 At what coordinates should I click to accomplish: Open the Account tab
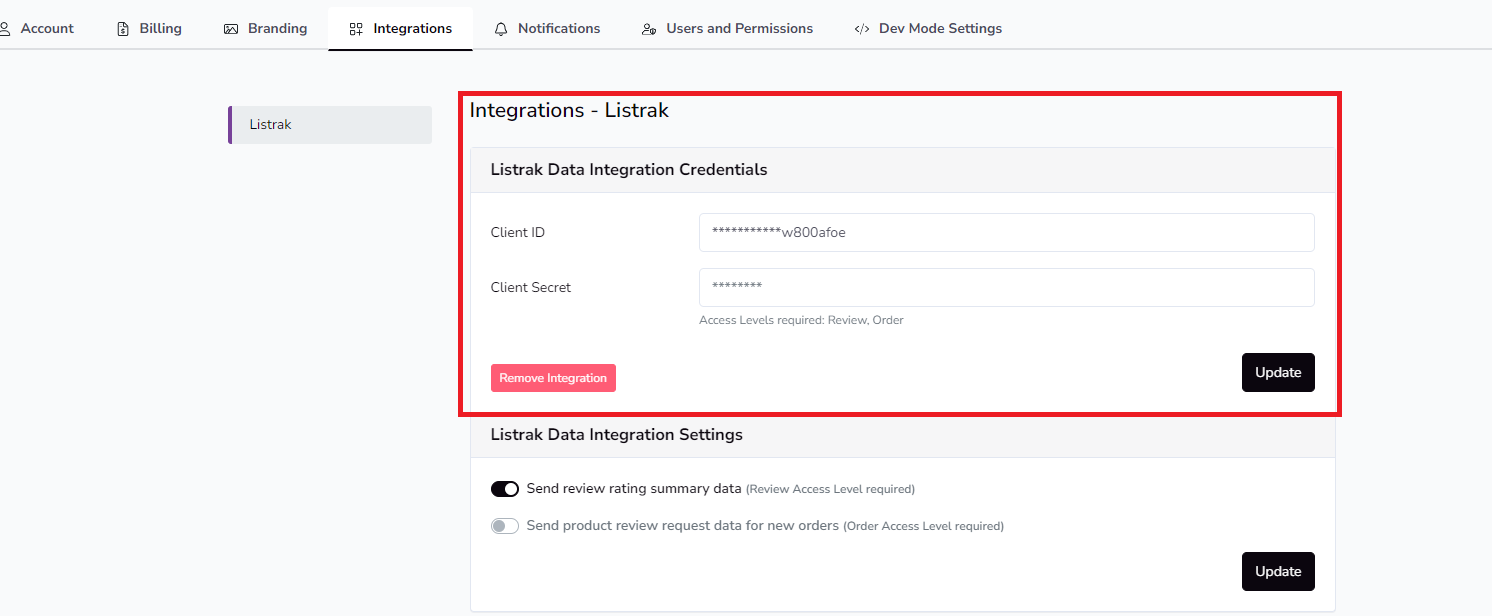(37, 29)
